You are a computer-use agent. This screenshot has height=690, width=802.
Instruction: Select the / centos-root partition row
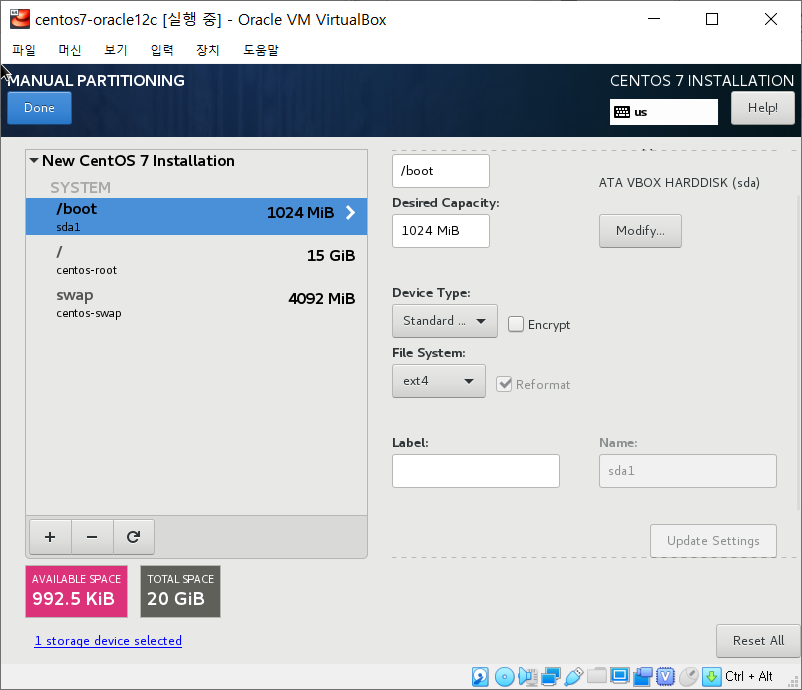pos(196,259)
